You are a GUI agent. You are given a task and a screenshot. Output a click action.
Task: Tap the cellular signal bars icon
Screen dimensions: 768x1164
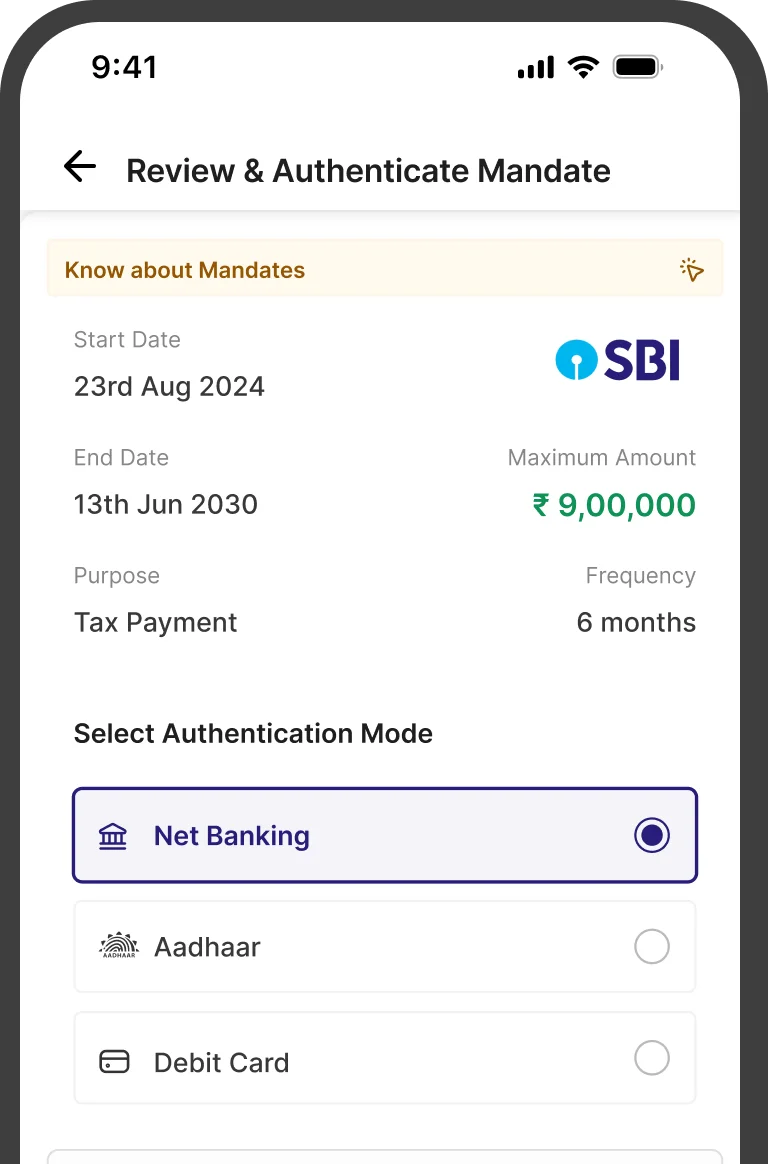pyautogui.click(x=536, y=67)
